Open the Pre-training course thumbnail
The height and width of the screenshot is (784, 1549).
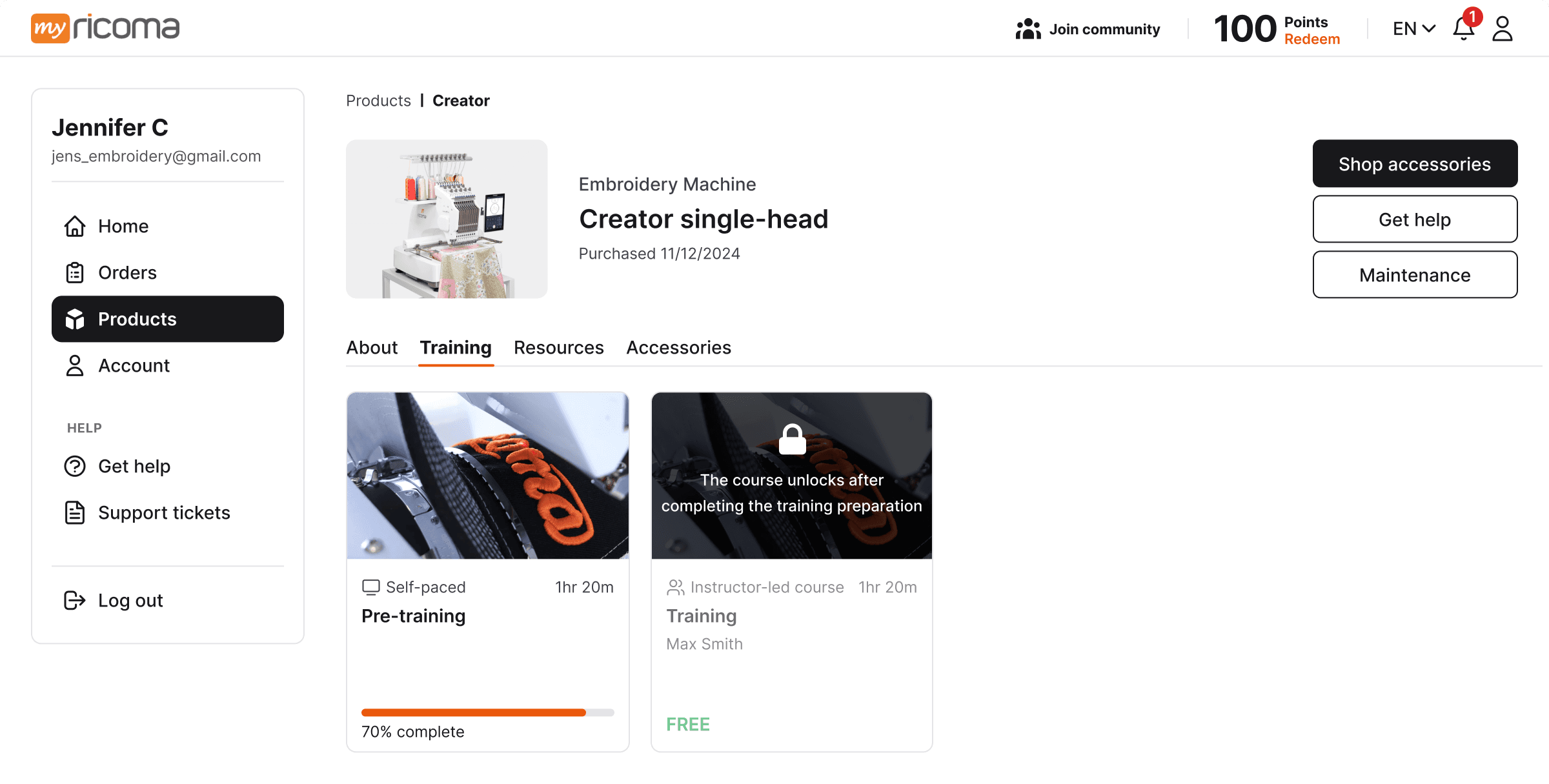click(x=488, y=476)
